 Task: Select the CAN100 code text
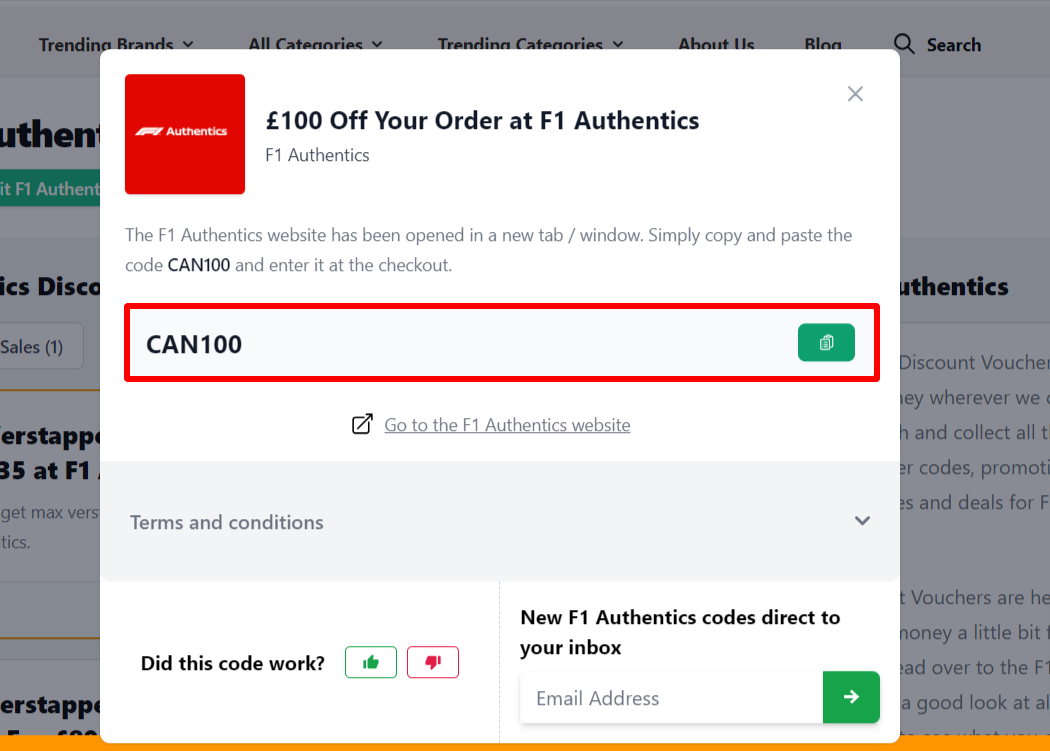[194, 344]
